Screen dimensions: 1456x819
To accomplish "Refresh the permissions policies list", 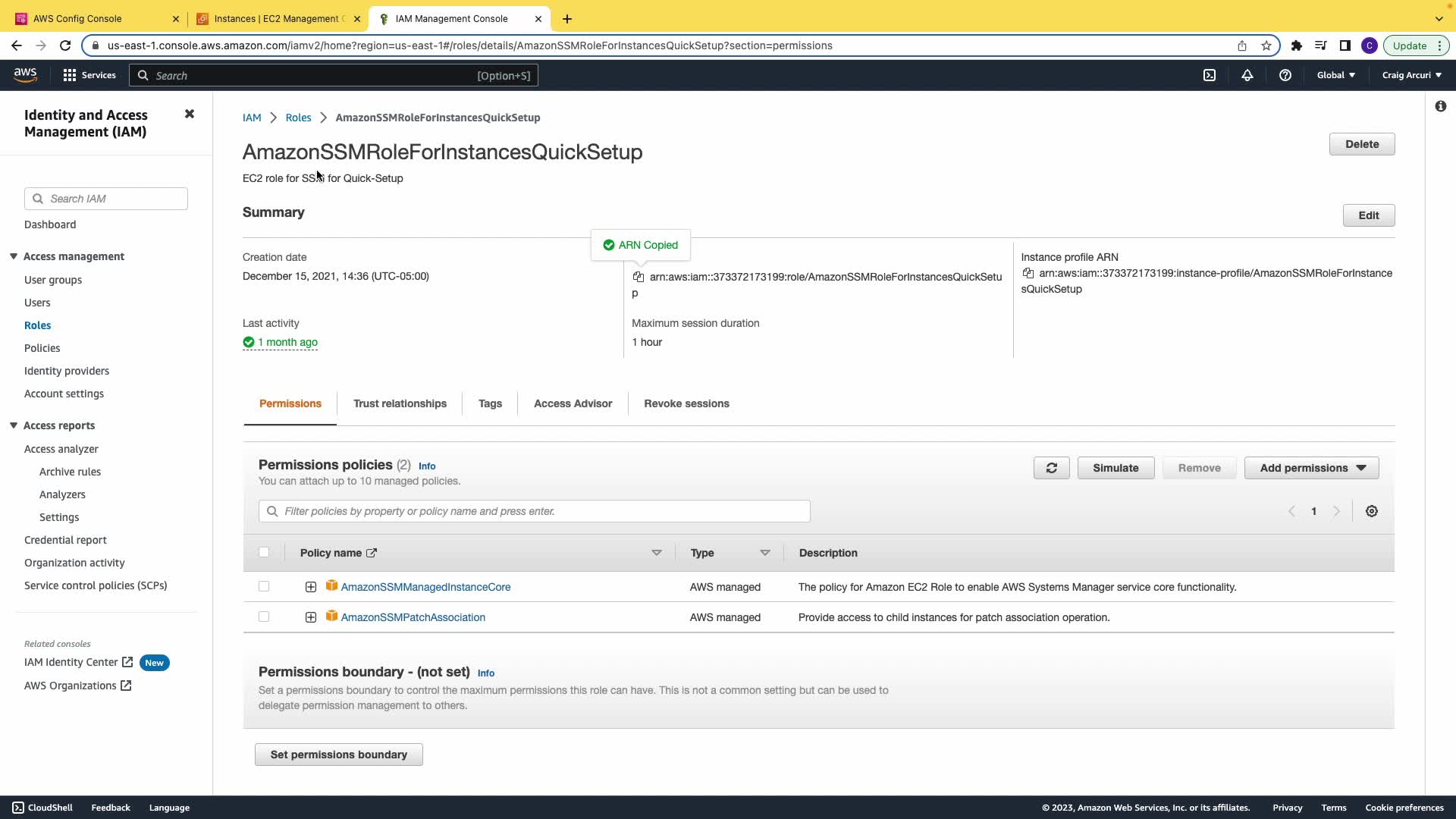I will pos(1051,468).
